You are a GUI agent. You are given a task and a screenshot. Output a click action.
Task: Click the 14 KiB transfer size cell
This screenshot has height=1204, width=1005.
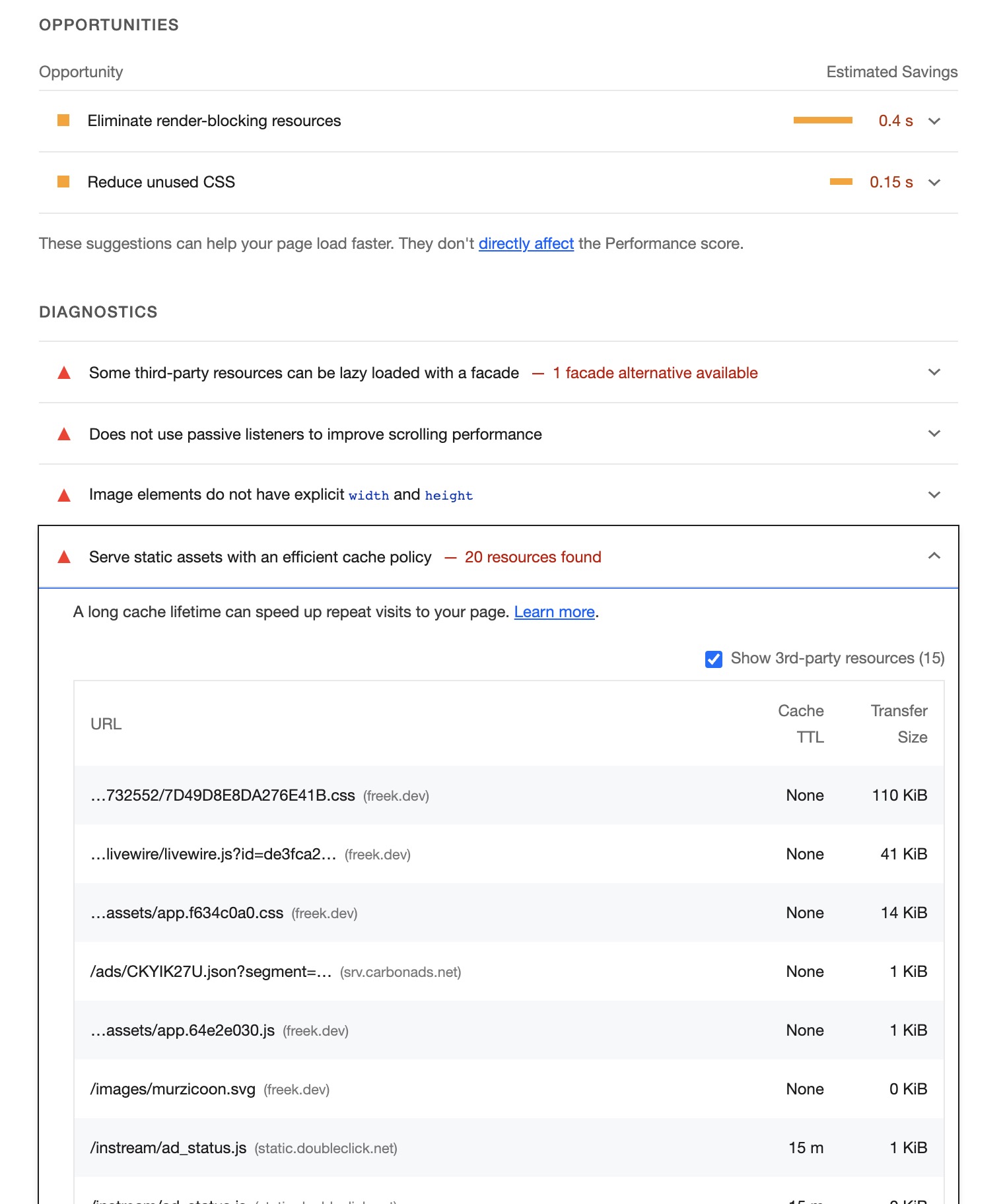tap(903, 913)
